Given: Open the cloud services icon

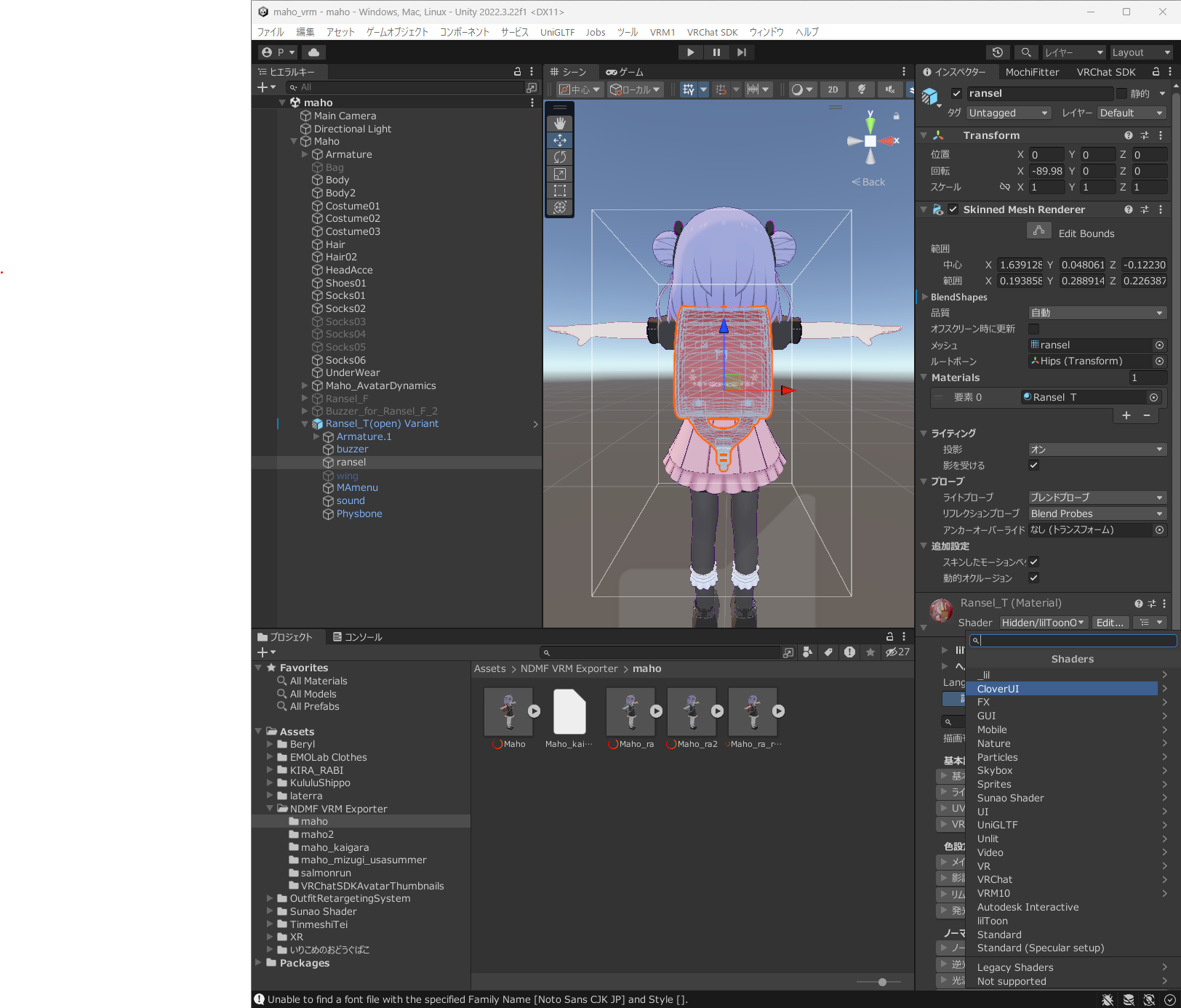Looking at the screenshot, I should tap(313, 52).
